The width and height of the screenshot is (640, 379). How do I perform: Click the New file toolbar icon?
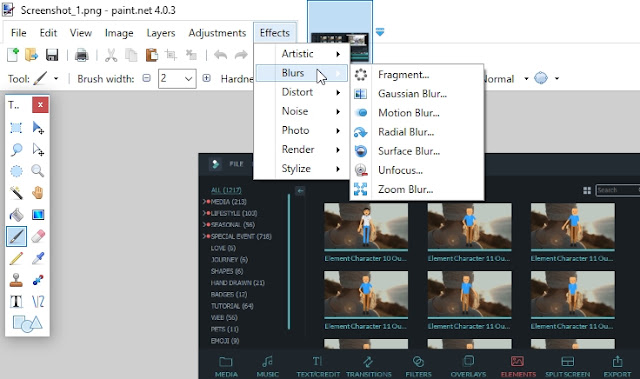point(13,55)
